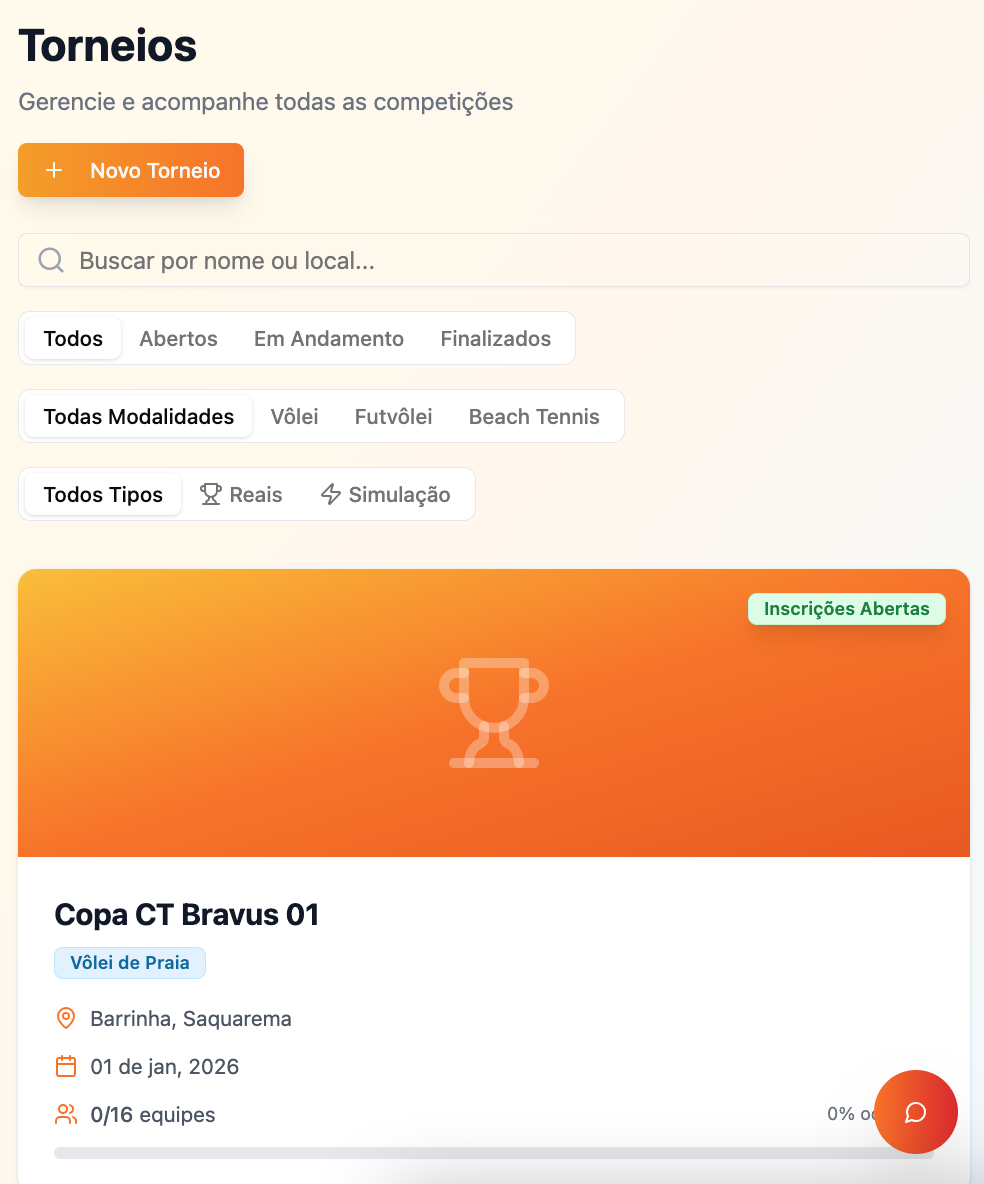Click the magnifying glass search icon
The image size is (984, 1184).
[x=51, y=261]
